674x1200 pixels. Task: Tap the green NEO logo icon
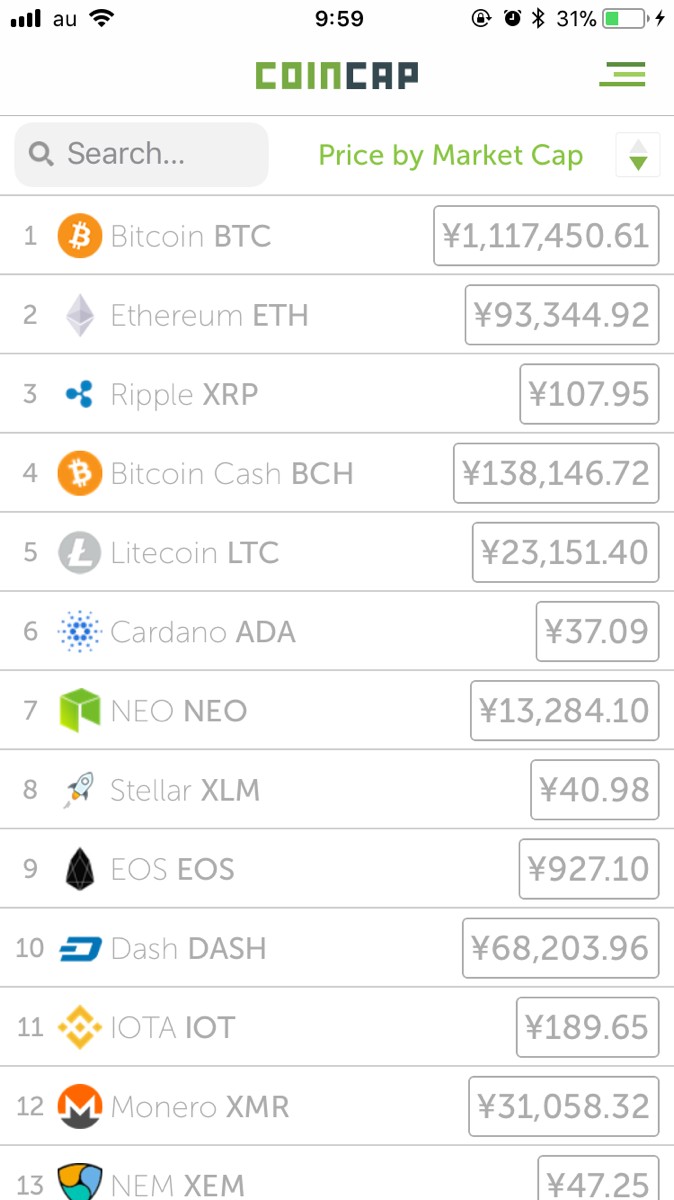[80, 711]
